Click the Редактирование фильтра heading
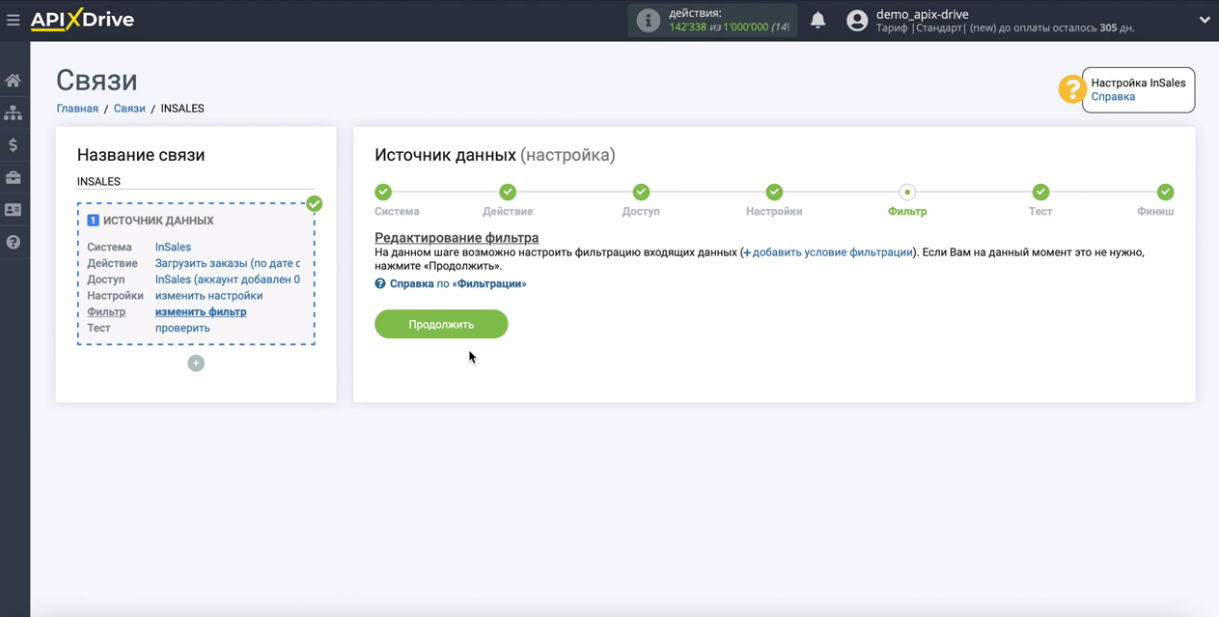 (457, 238)
